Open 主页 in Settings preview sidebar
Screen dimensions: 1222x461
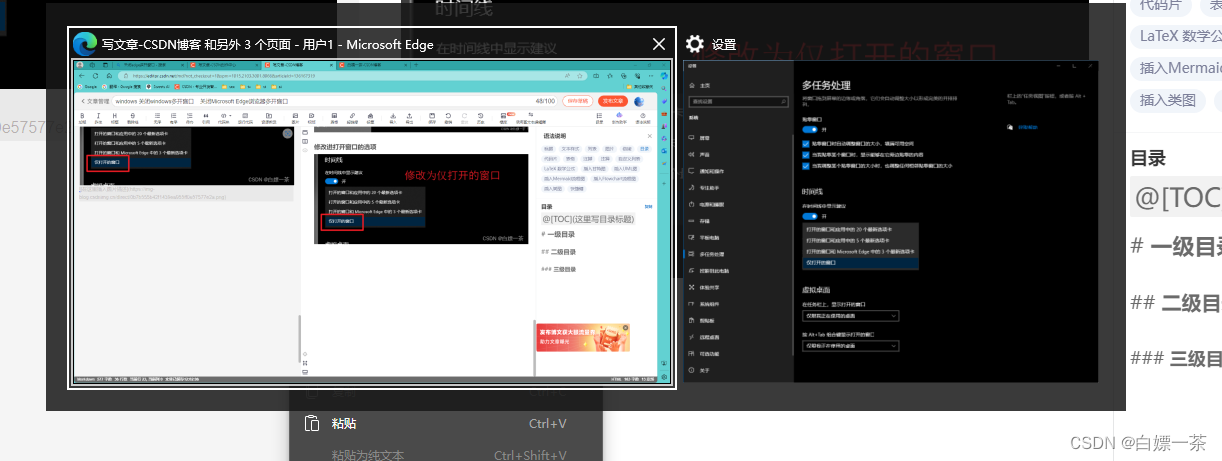[705, 85]
